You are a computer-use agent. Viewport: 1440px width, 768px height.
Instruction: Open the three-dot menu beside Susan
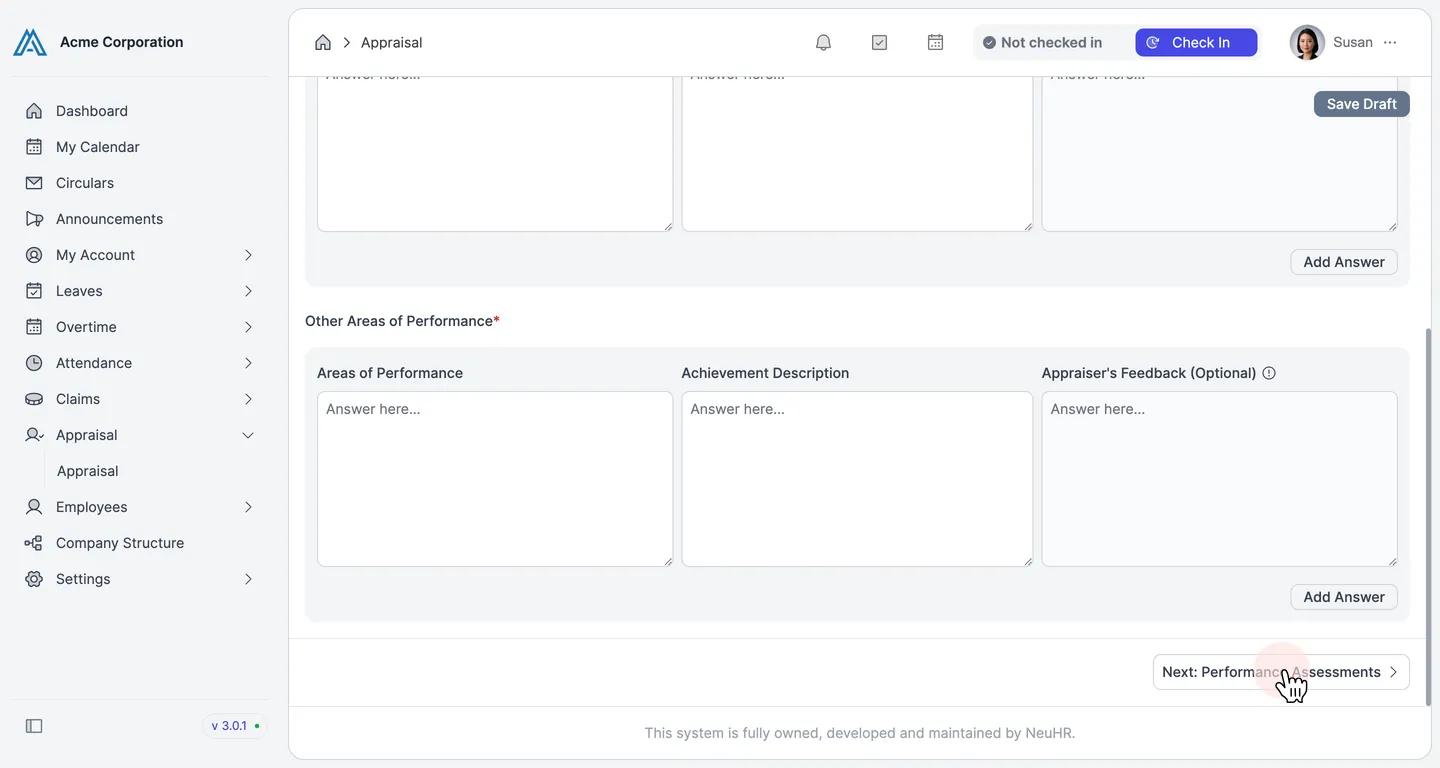pyautogui.click(x=1390, y=42)
